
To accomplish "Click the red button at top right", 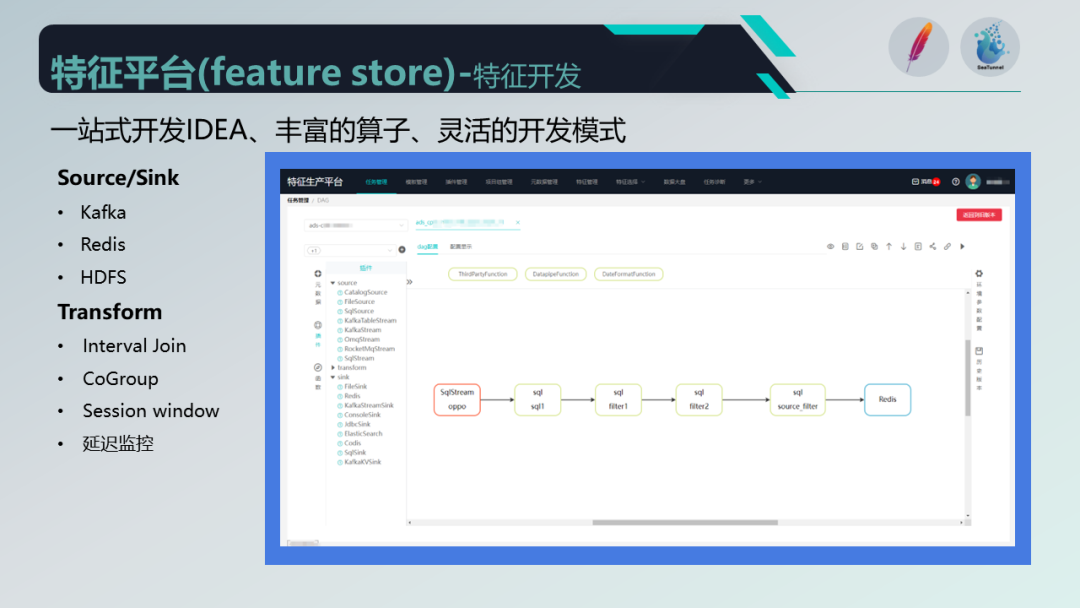I will [x=979, y=215].
